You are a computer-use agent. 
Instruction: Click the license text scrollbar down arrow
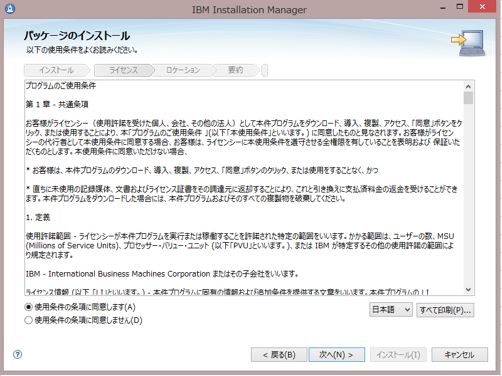468,290
